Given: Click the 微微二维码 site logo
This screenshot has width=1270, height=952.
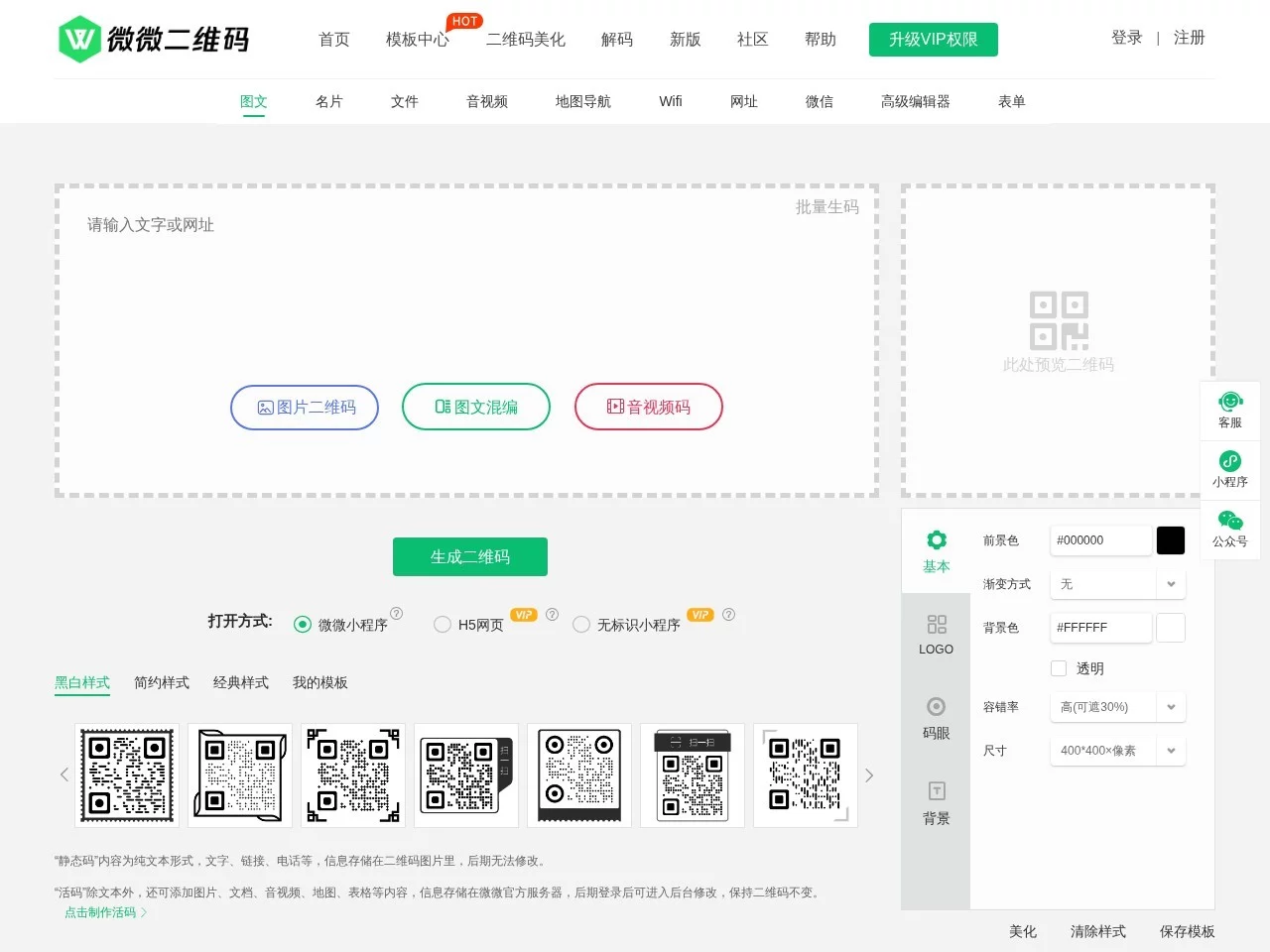Looking at the screenshot, I should tap(154, 39).
